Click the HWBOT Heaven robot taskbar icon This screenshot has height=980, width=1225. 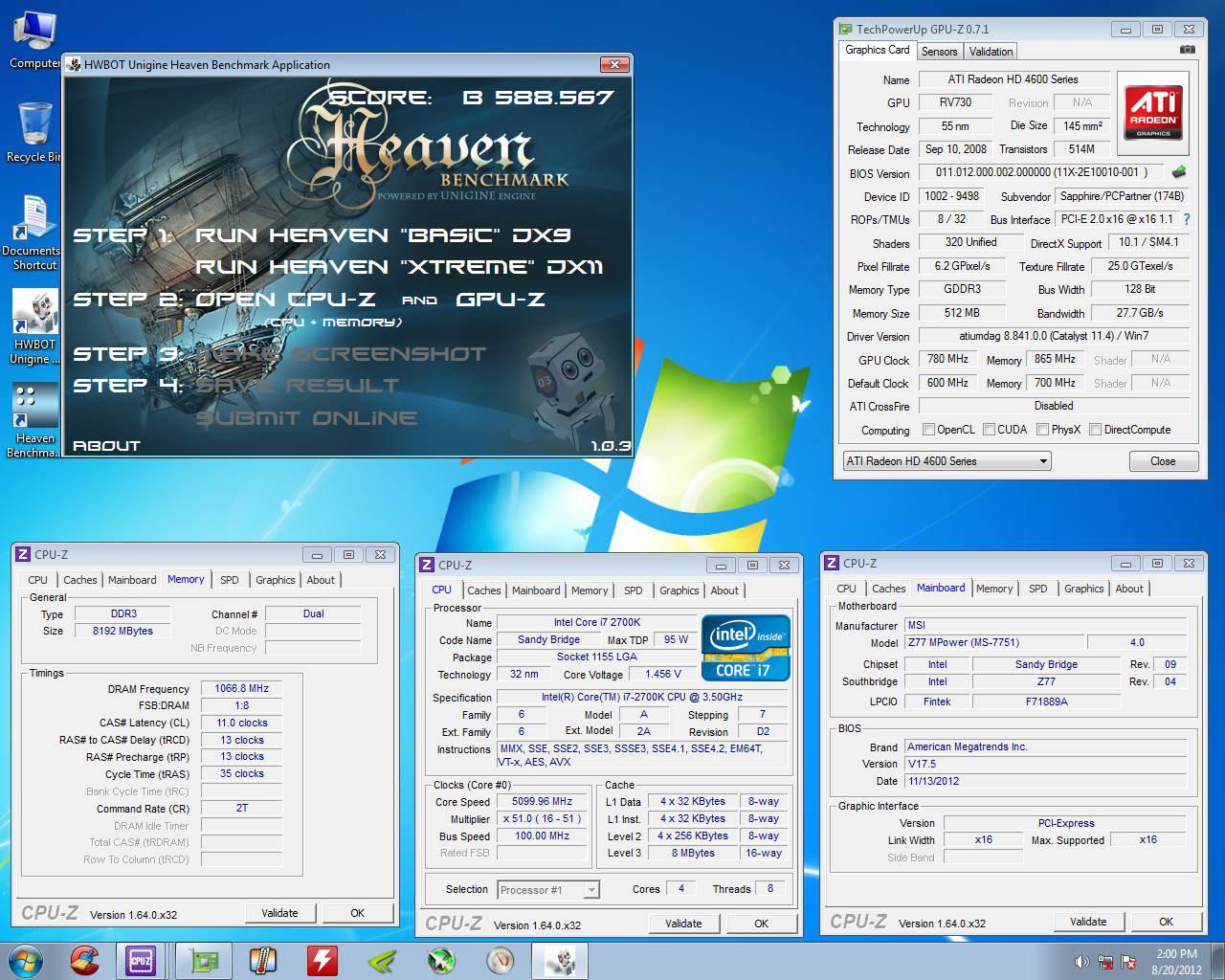coord(560,961)
